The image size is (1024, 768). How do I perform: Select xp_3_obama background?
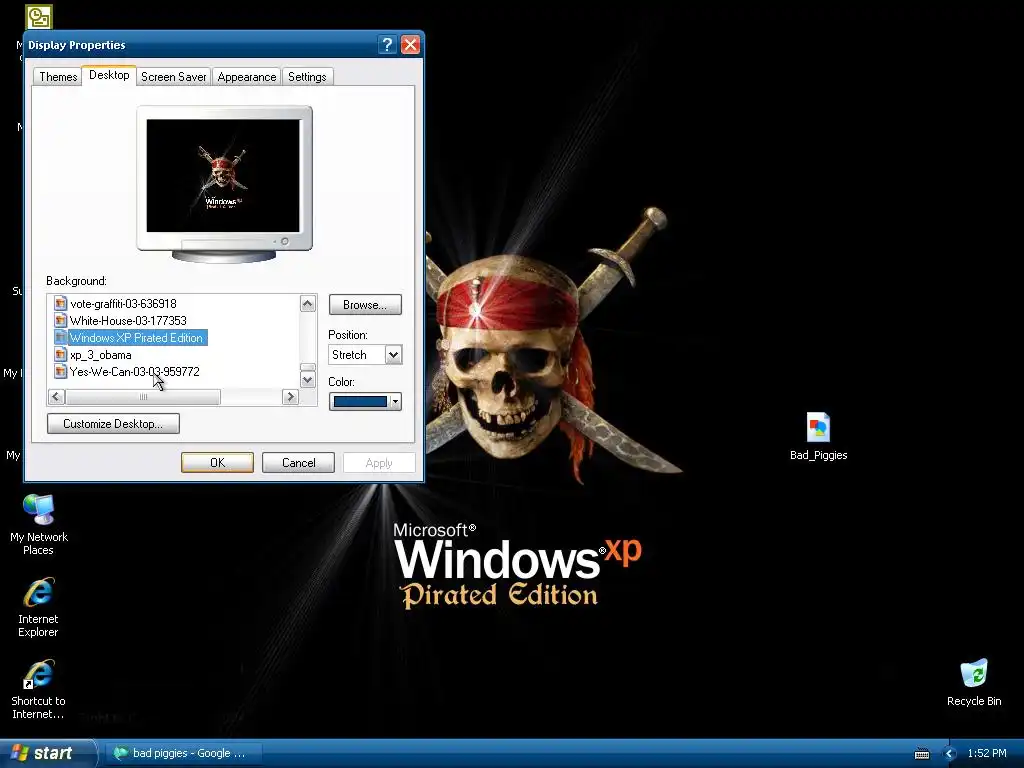click(101, 355)
